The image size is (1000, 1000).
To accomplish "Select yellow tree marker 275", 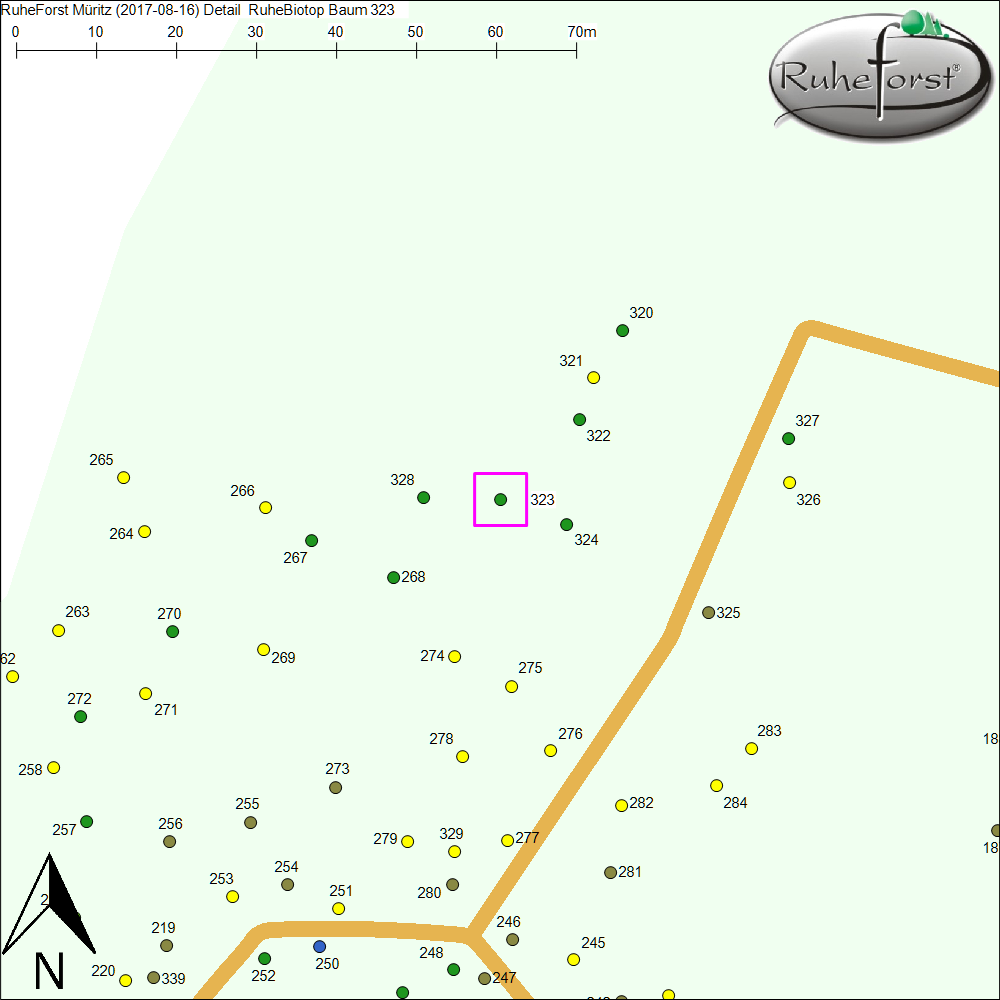I will click(511, 687).
